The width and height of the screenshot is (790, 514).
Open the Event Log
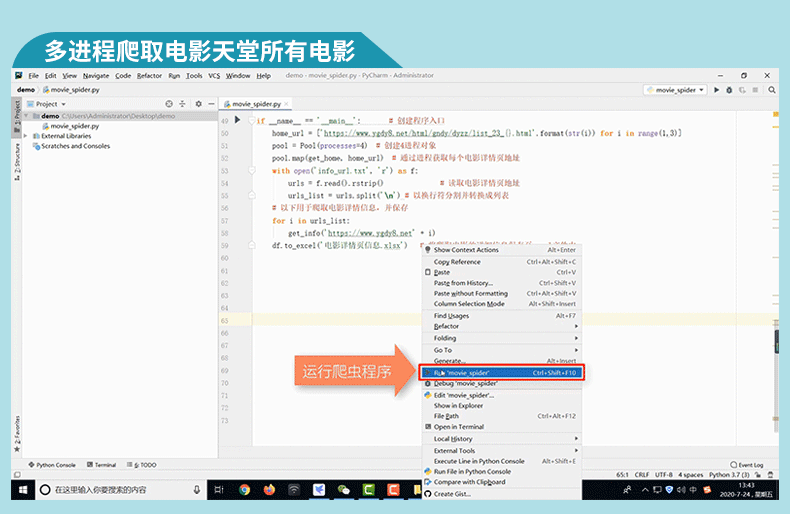pos(747,465)
